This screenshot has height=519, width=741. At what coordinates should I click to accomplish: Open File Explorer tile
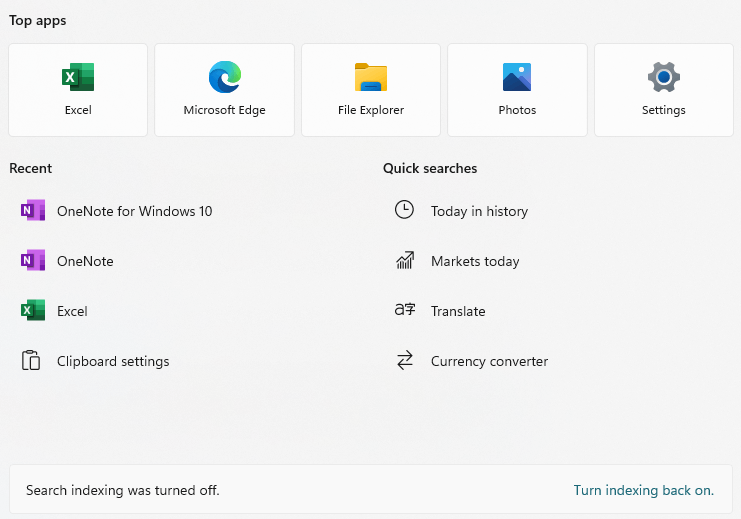tap(371, 90)
